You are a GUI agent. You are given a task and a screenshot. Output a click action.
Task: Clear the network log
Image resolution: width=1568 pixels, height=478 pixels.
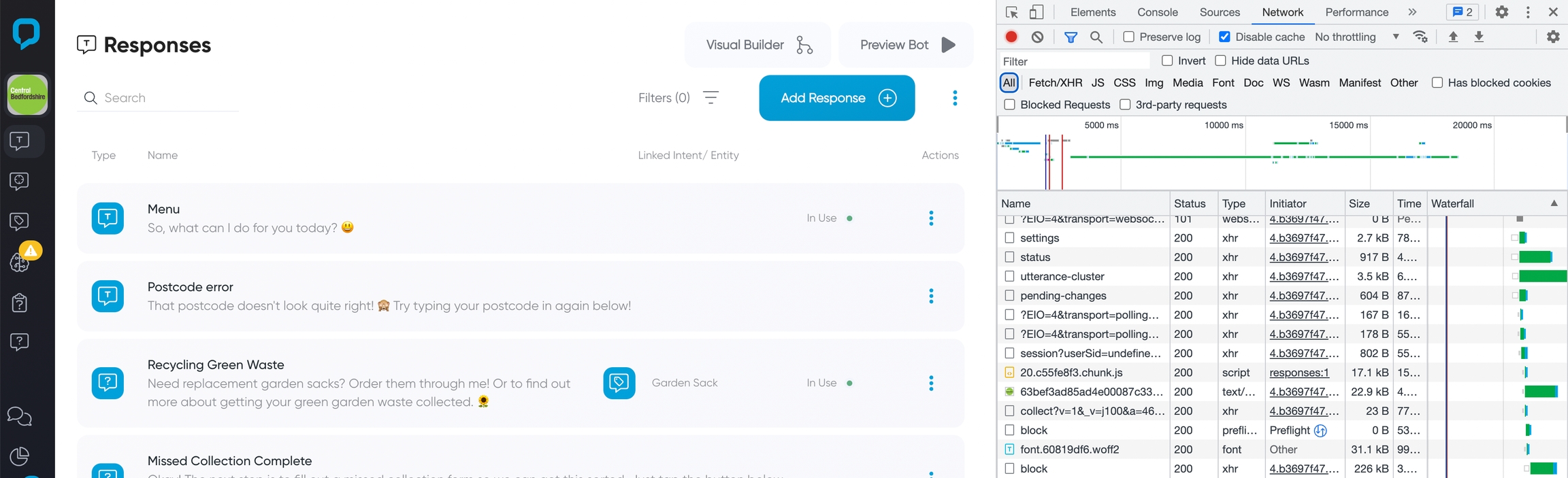click(x=1037, y=37)
